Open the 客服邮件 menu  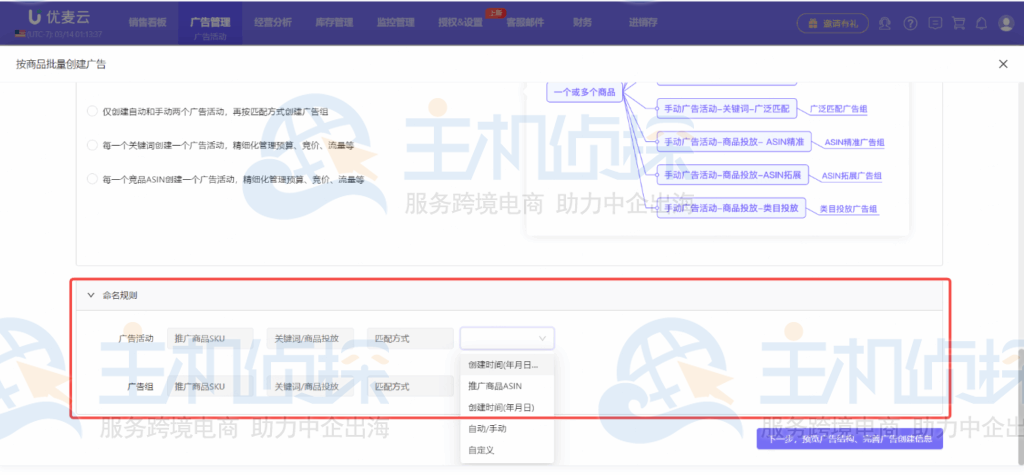tap(526, 23)
